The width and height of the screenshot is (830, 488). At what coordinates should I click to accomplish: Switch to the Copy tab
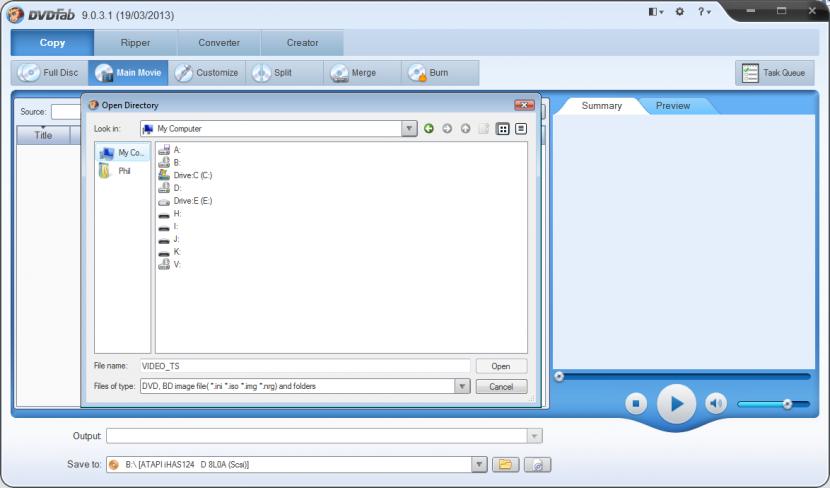(52, 43)
